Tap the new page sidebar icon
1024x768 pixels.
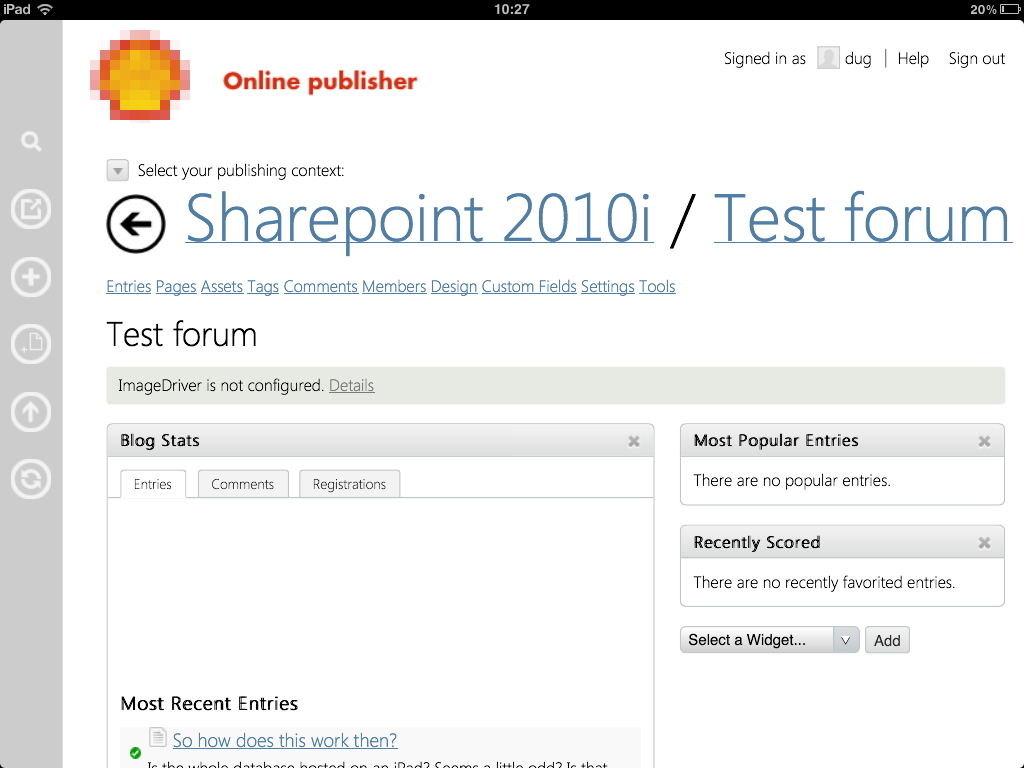(31, 344)
